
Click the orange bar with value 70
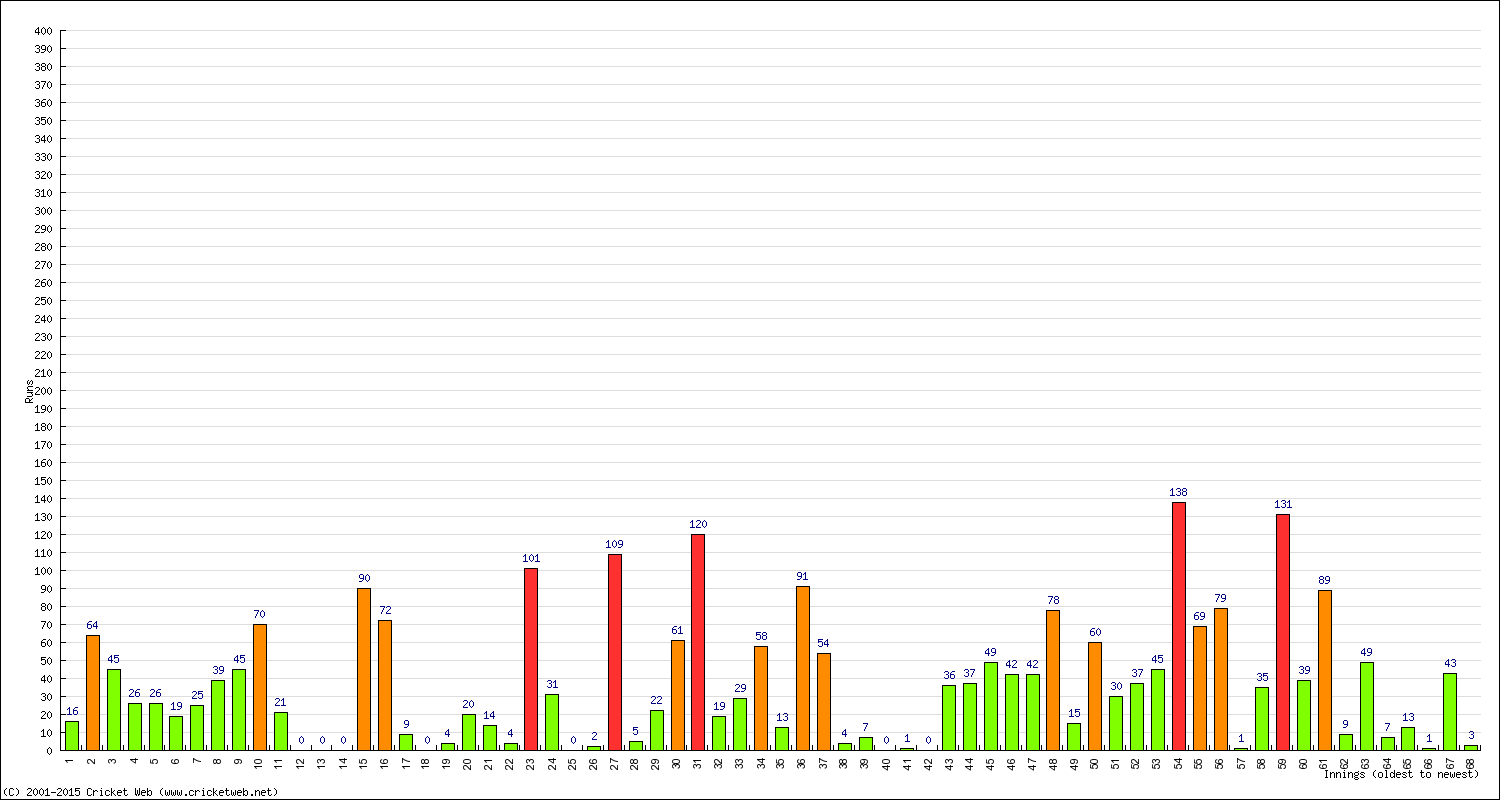[260, 687]
